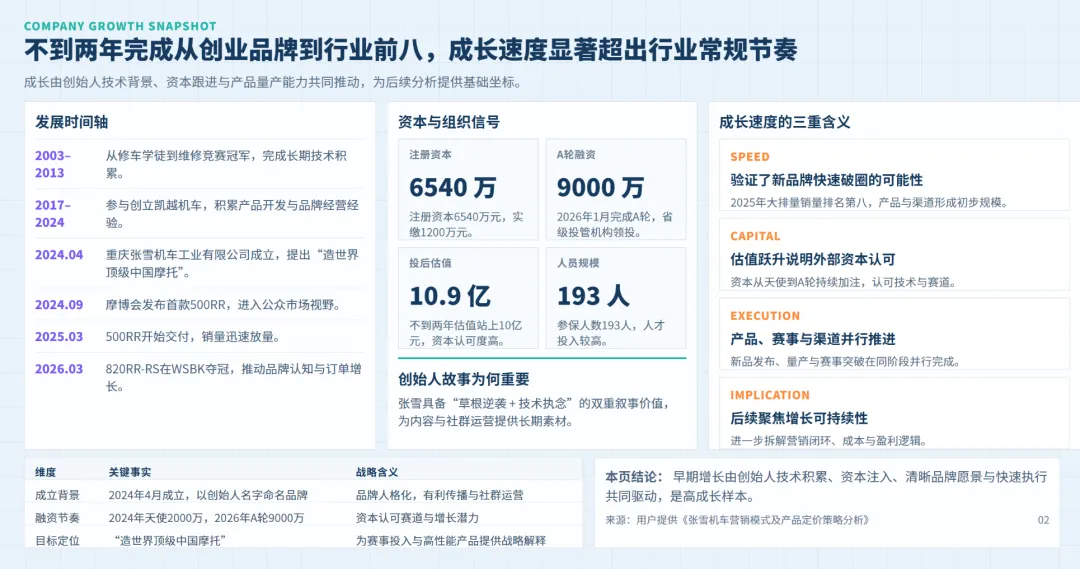
Task: Click the orange EXECUTION label
Action: (x=765, y=316)
